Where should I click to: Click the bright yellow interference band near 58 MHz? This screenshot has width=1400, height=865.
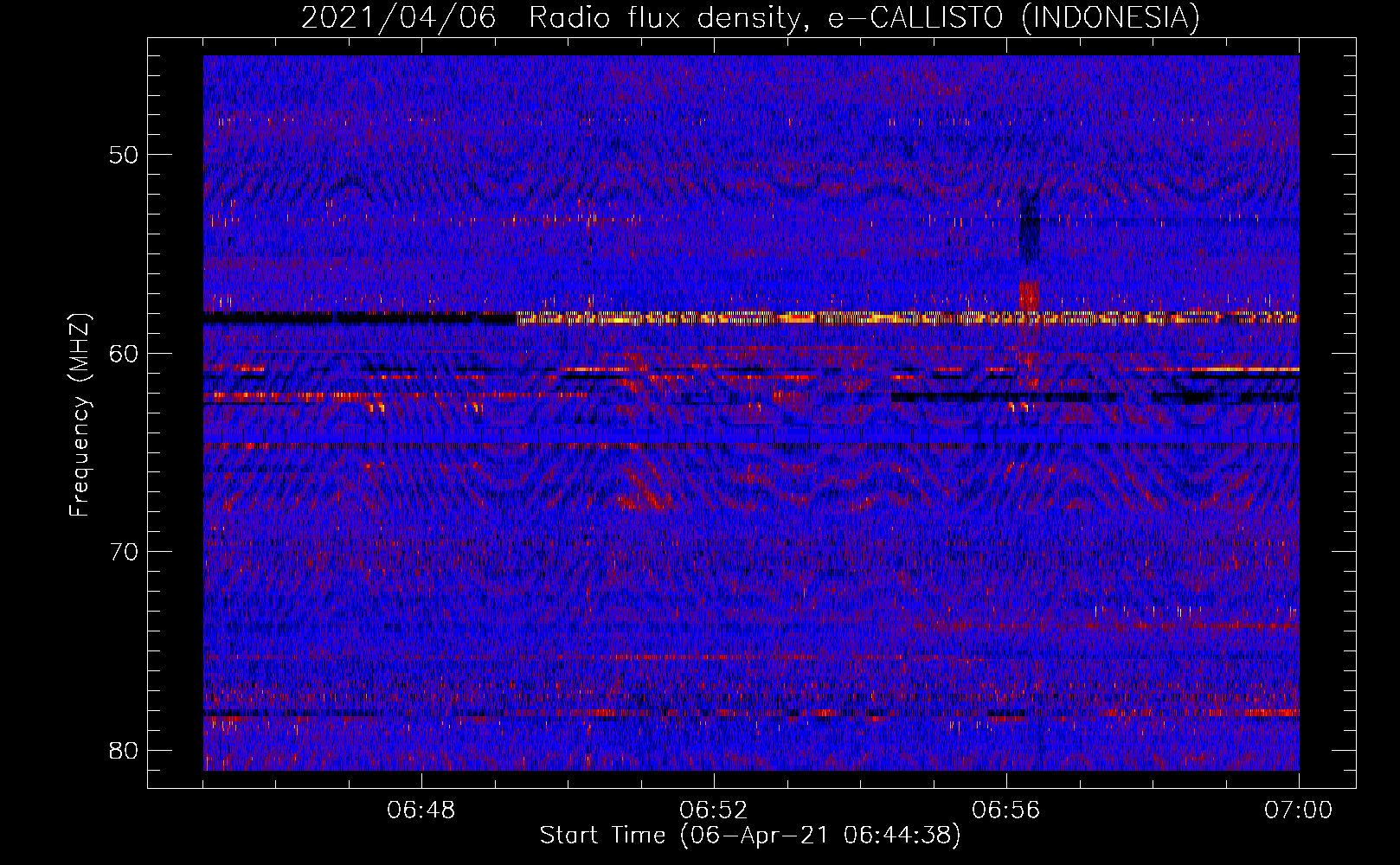click(908, 318)
